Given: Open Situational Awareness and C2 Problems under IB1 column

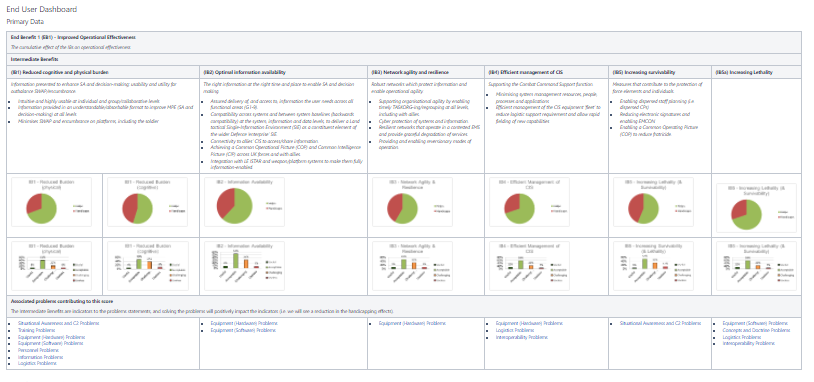Looking at the screenshot, I should 58,323.
